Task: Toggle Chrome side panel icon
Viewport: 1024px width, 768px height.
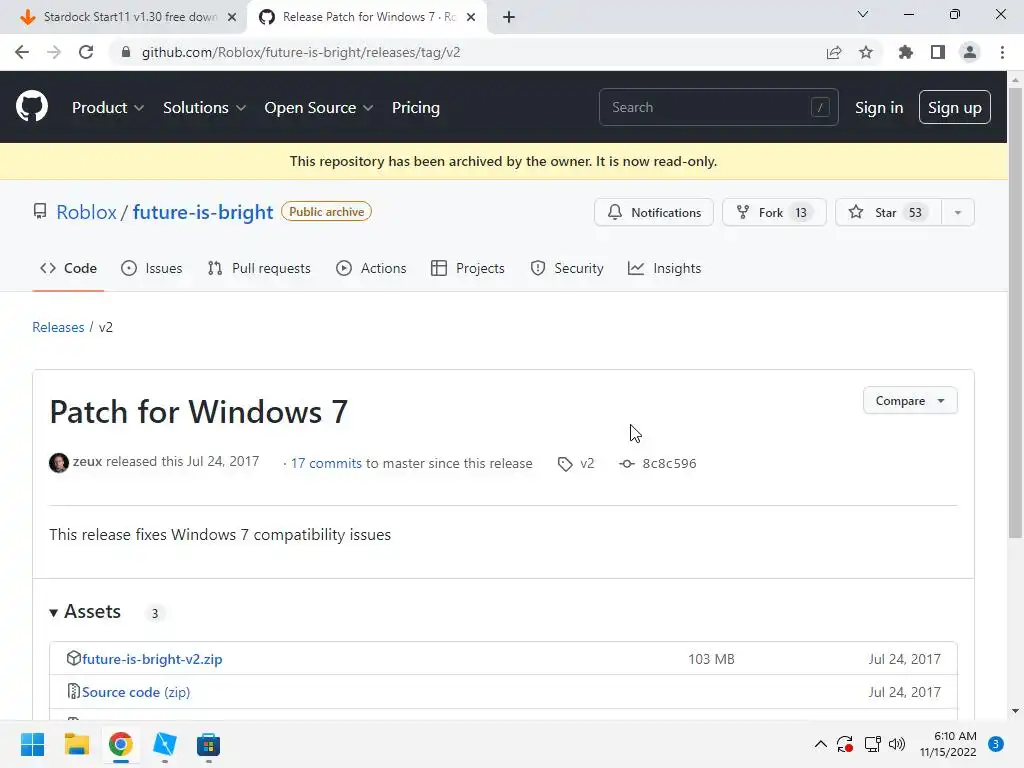Action: 938,52
